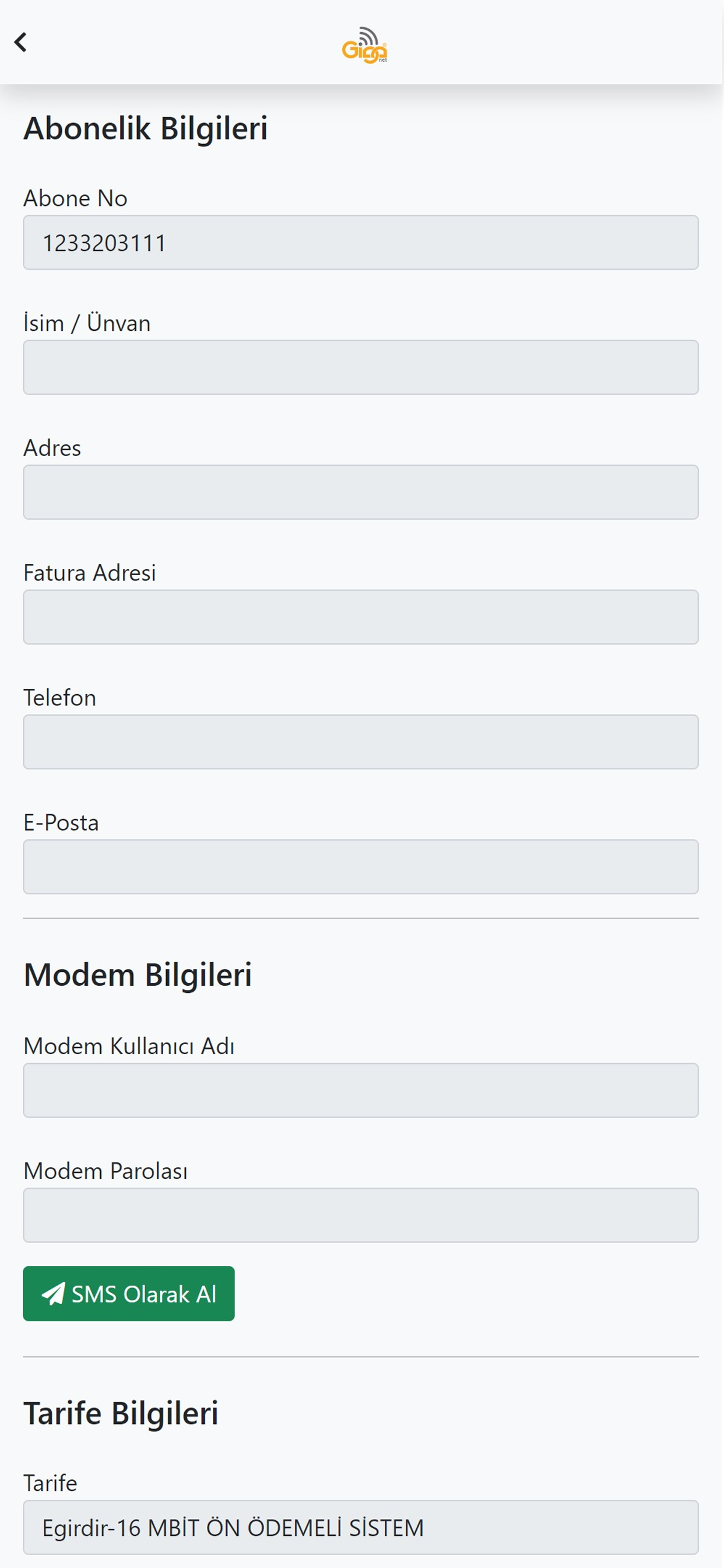Click the Tarife Bilgileri heading
Screen dimensions: 724x1568
point(121,1413)
